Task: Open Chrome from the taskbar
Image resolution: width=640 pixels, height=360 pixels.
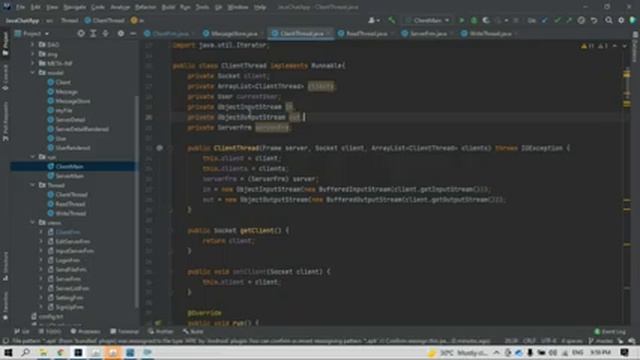Action: 60,352
